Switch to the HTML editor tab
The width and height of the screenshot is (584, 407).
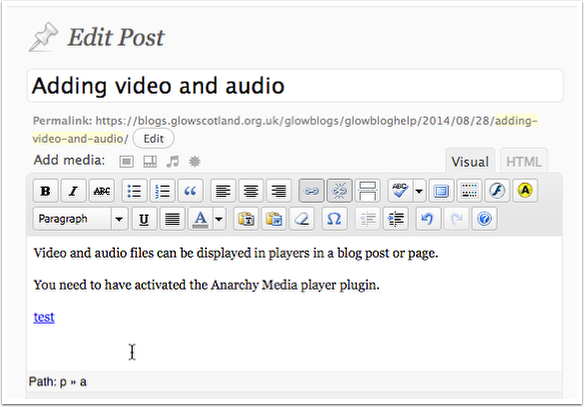(x=524, y=162)
